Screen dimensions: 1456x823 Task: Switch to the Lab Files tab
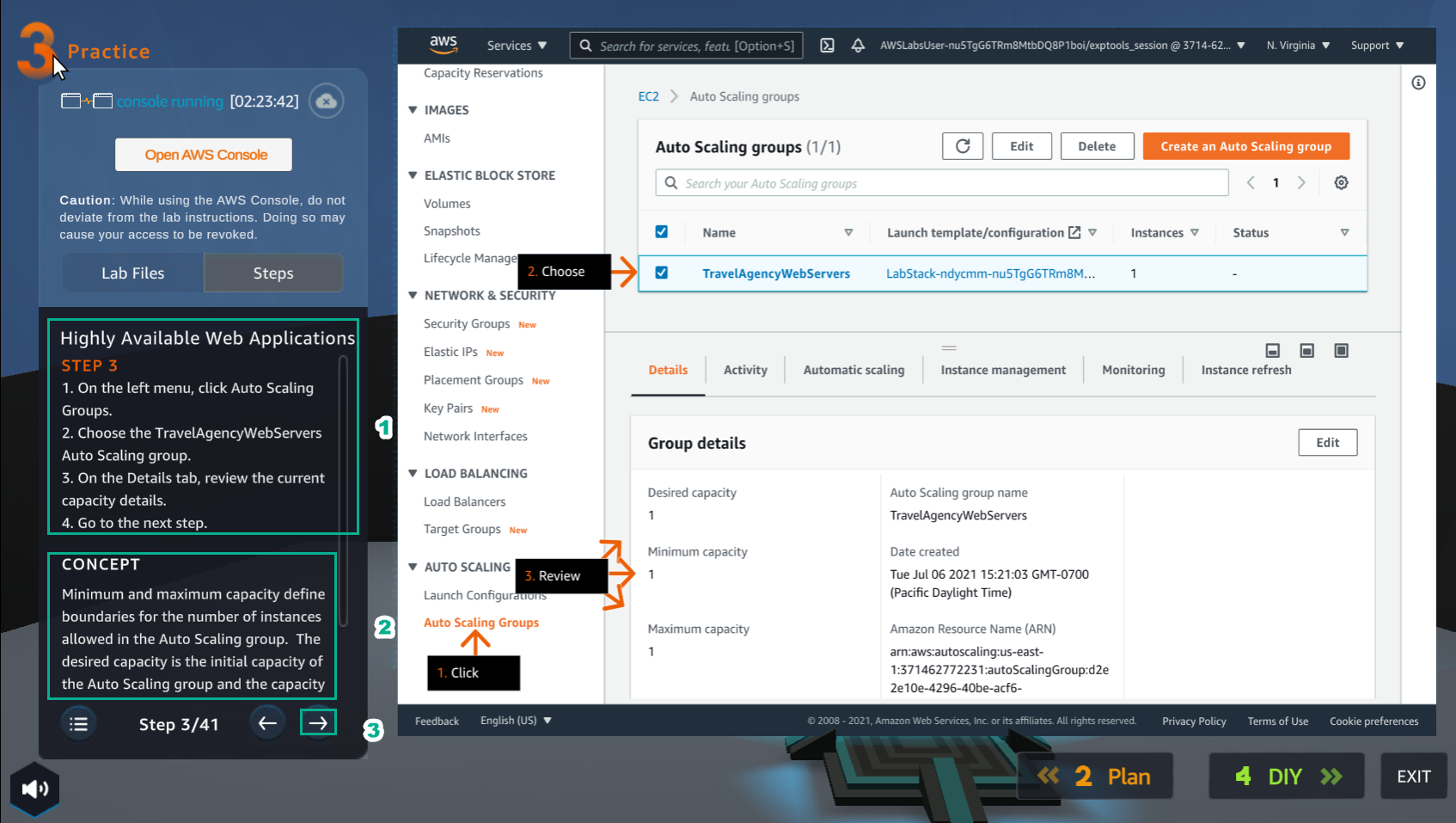132,273
